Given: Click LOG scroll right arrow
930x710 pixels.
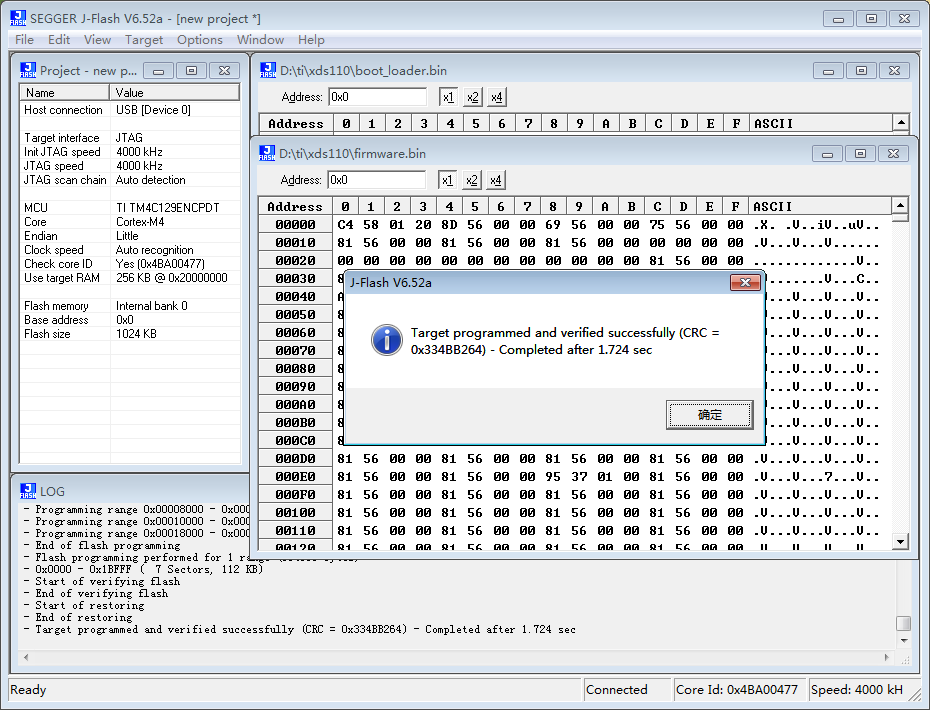Looking at the screenshot, I should [887, 657].
